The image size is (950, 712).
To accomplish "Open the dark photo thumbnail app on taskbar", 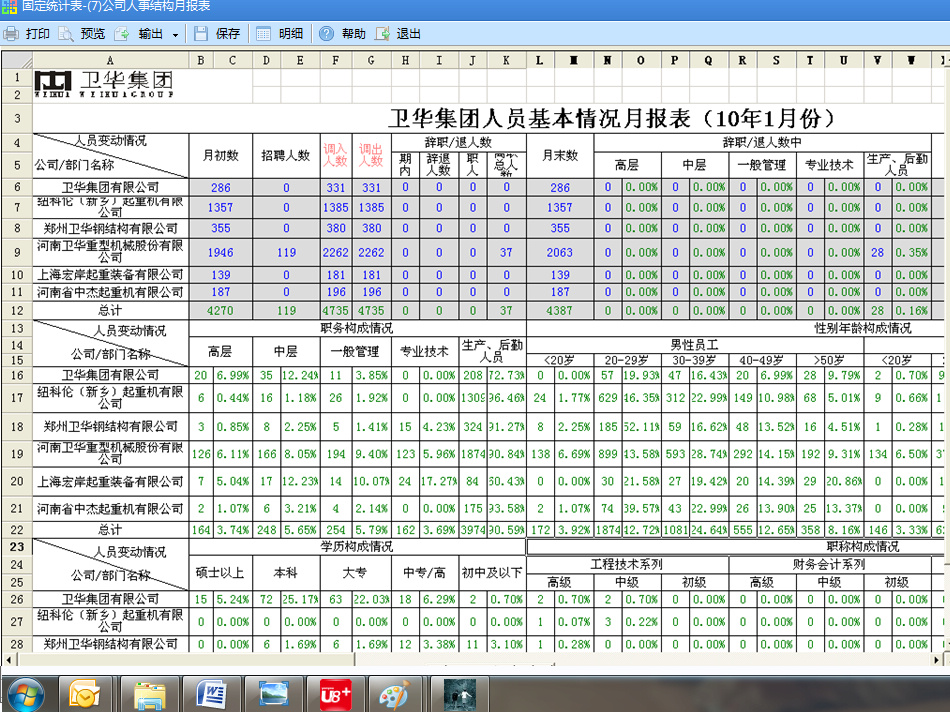I will tap(459, 694).
